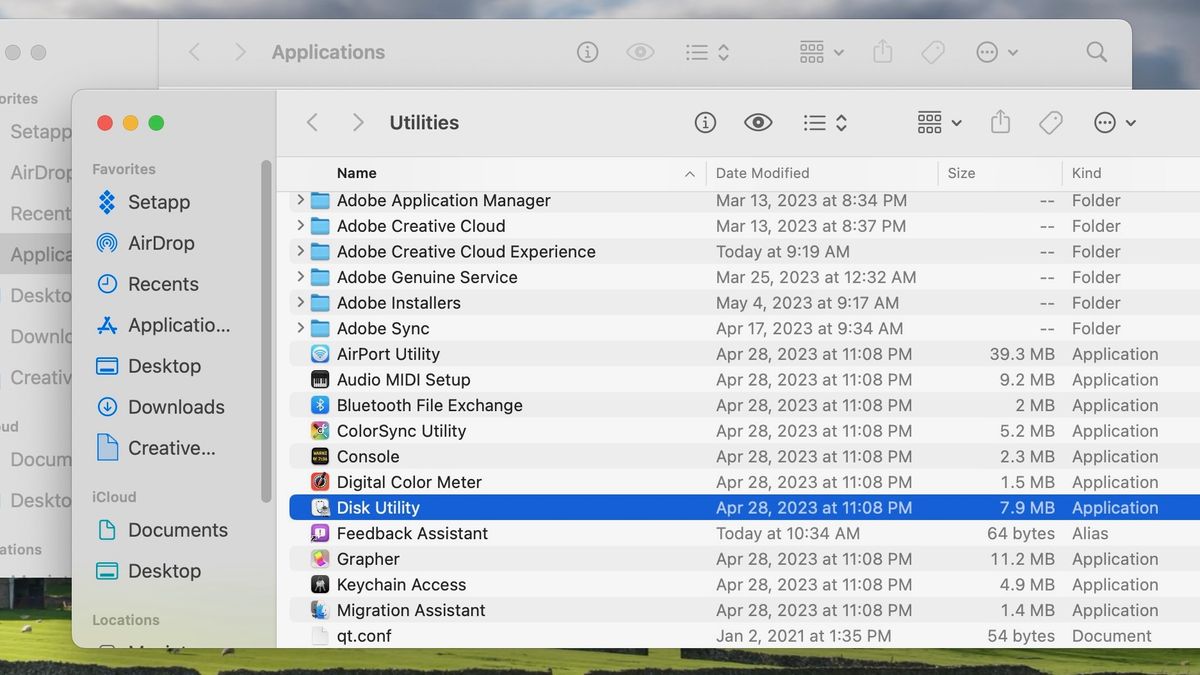This screenshot has height=675, width=1200.
Task: Click the Quick Look eye icon
Action: [758, 122]
